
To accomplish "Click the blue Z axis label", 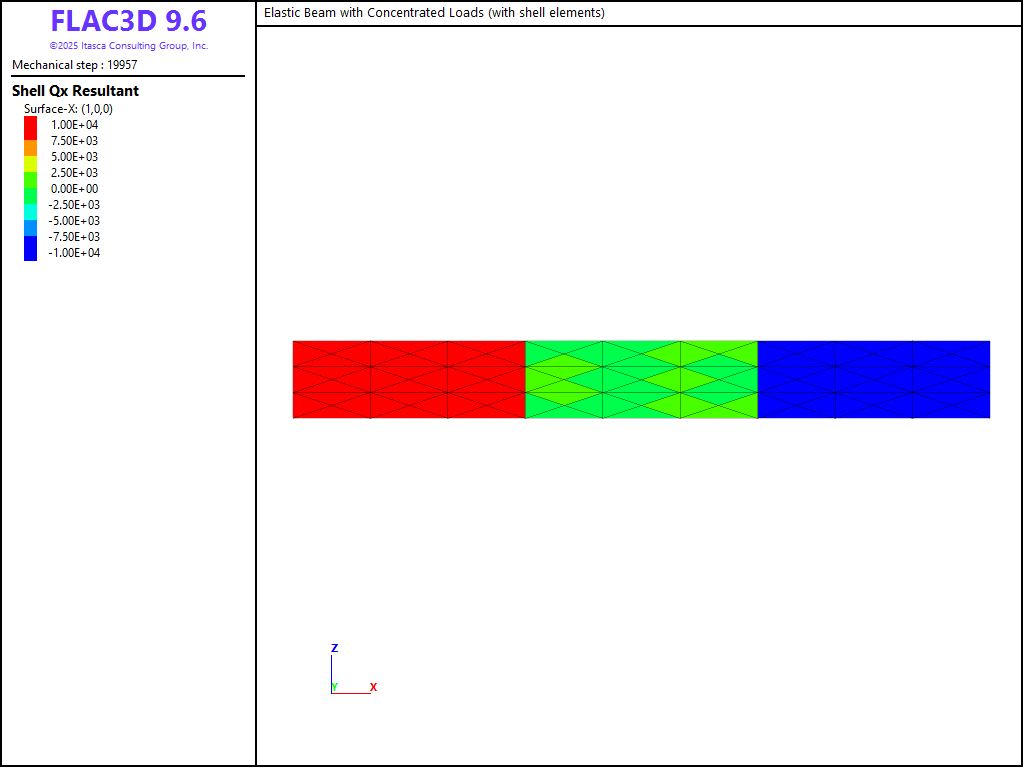I will (x=334, y=649).
